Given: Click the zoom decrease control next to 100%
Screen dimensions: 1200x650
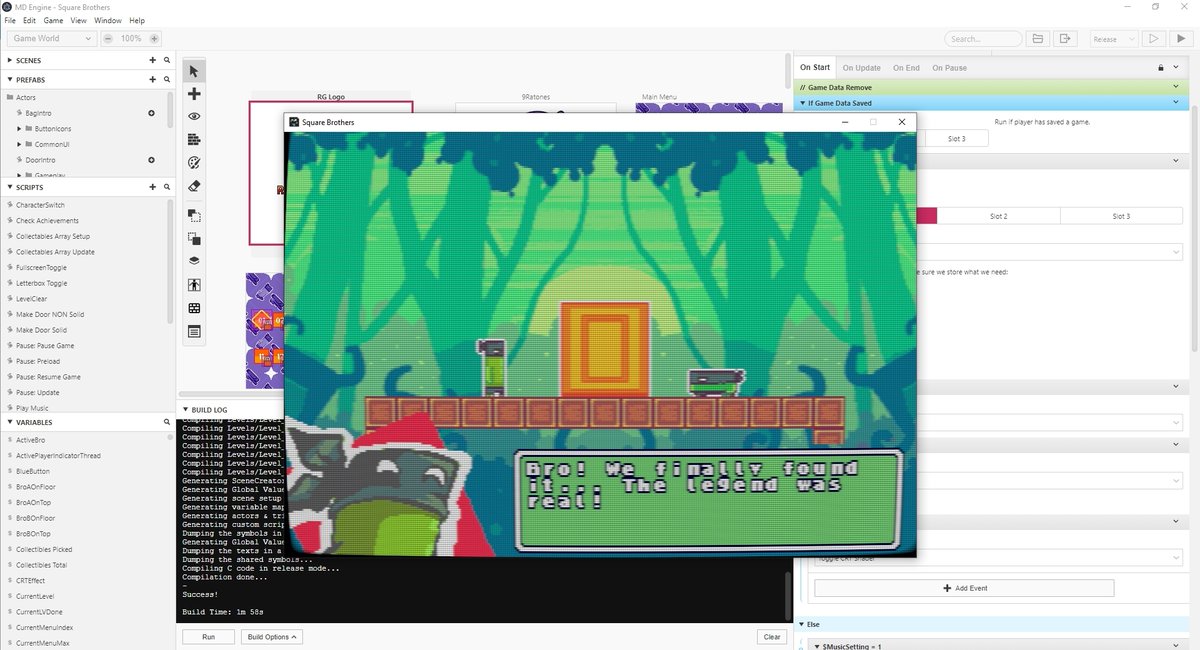Looking at the screenshot, I should pos(107,38).
